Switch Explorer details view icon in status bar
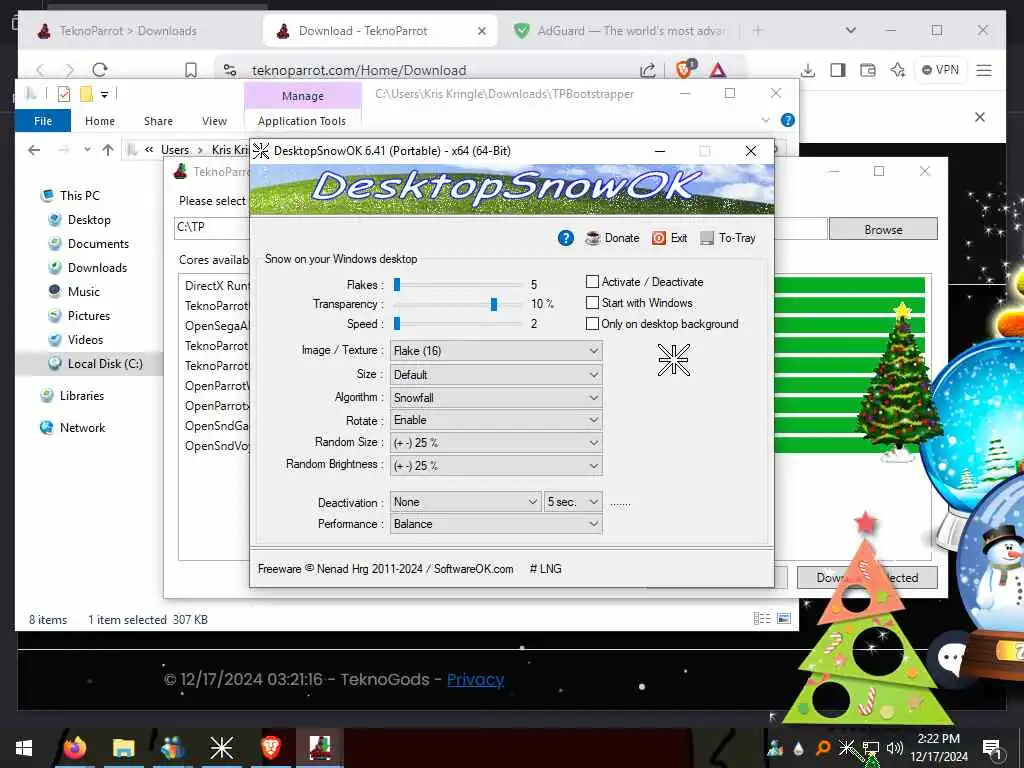 pos(761,618)
